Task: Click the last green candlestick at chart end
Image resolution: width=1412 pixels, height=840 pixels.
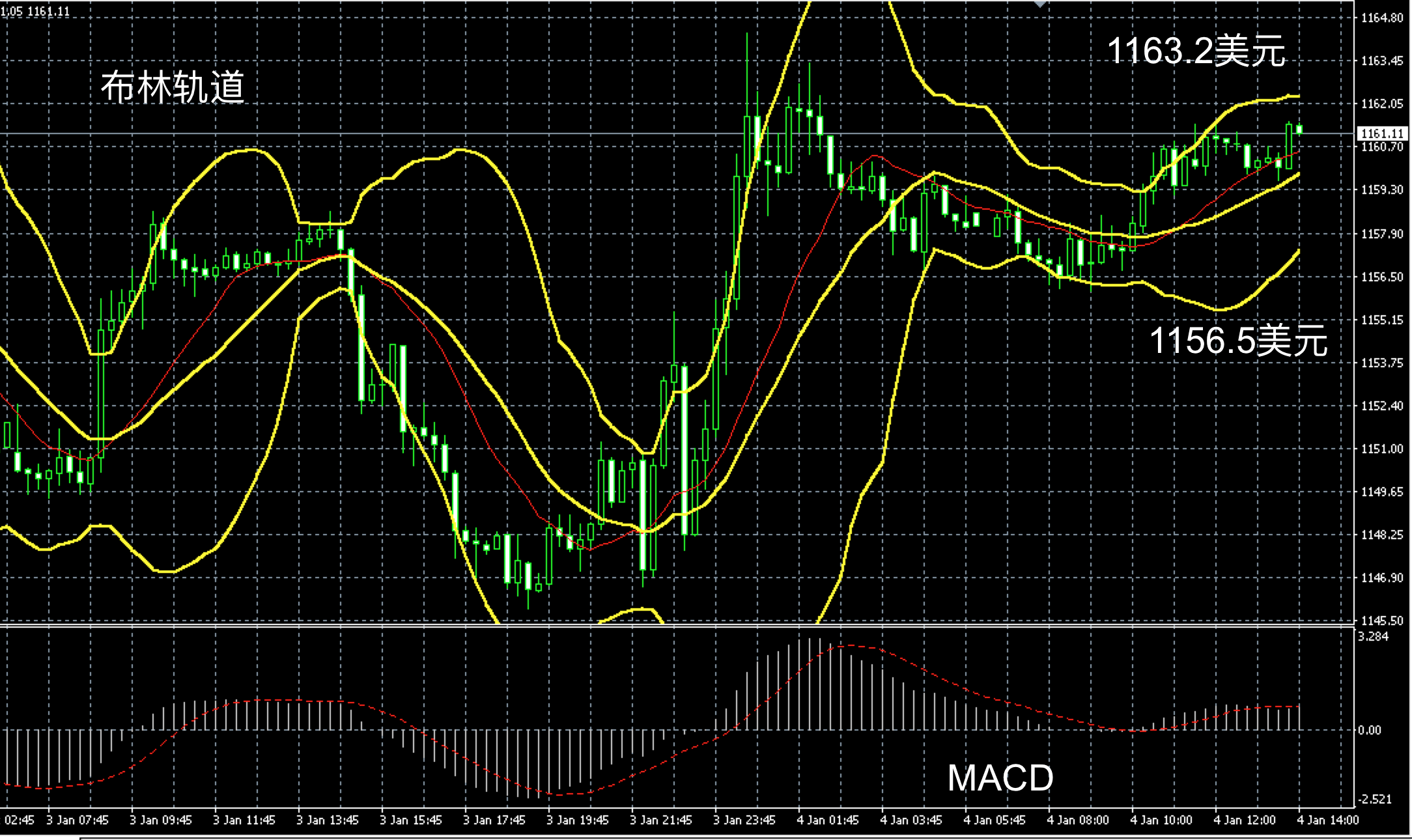Action: 1299,129
